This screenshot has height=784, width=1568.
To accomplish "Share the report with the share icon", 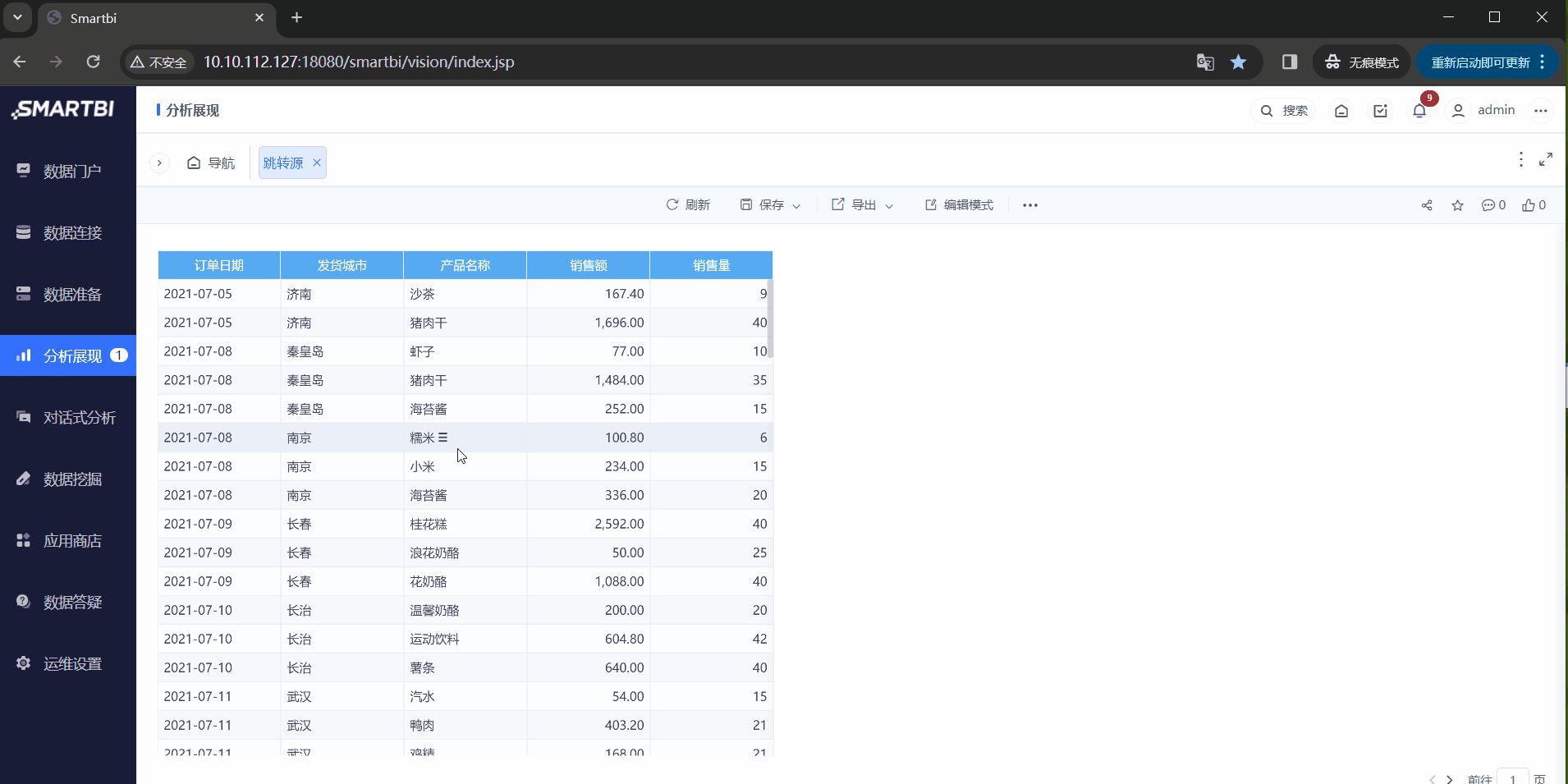I will tap(1427, 205).
